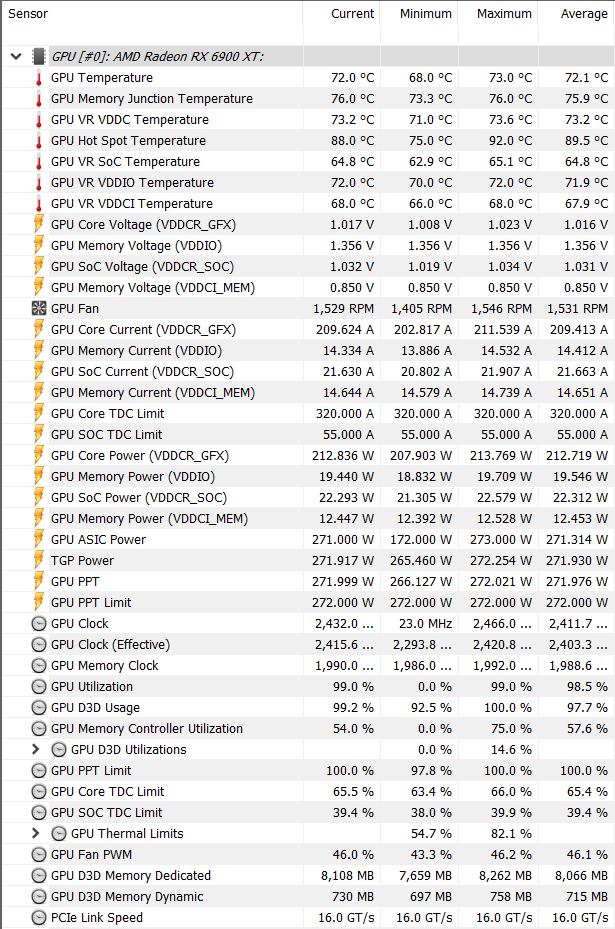The image size is (615, 929).
Task: Click clock icon for GPU Clock
Action: click(39, 624)
